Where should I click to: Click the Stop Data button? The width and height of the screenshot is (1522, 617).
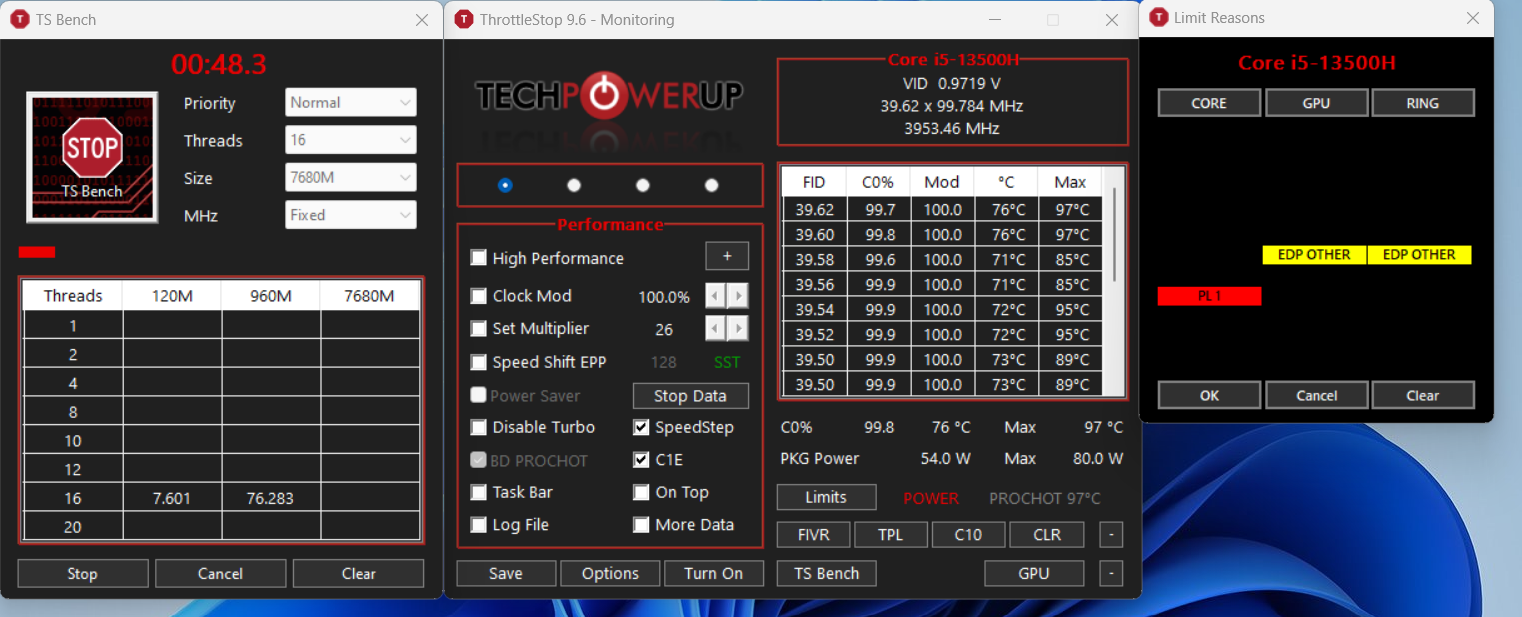[690, 396]
